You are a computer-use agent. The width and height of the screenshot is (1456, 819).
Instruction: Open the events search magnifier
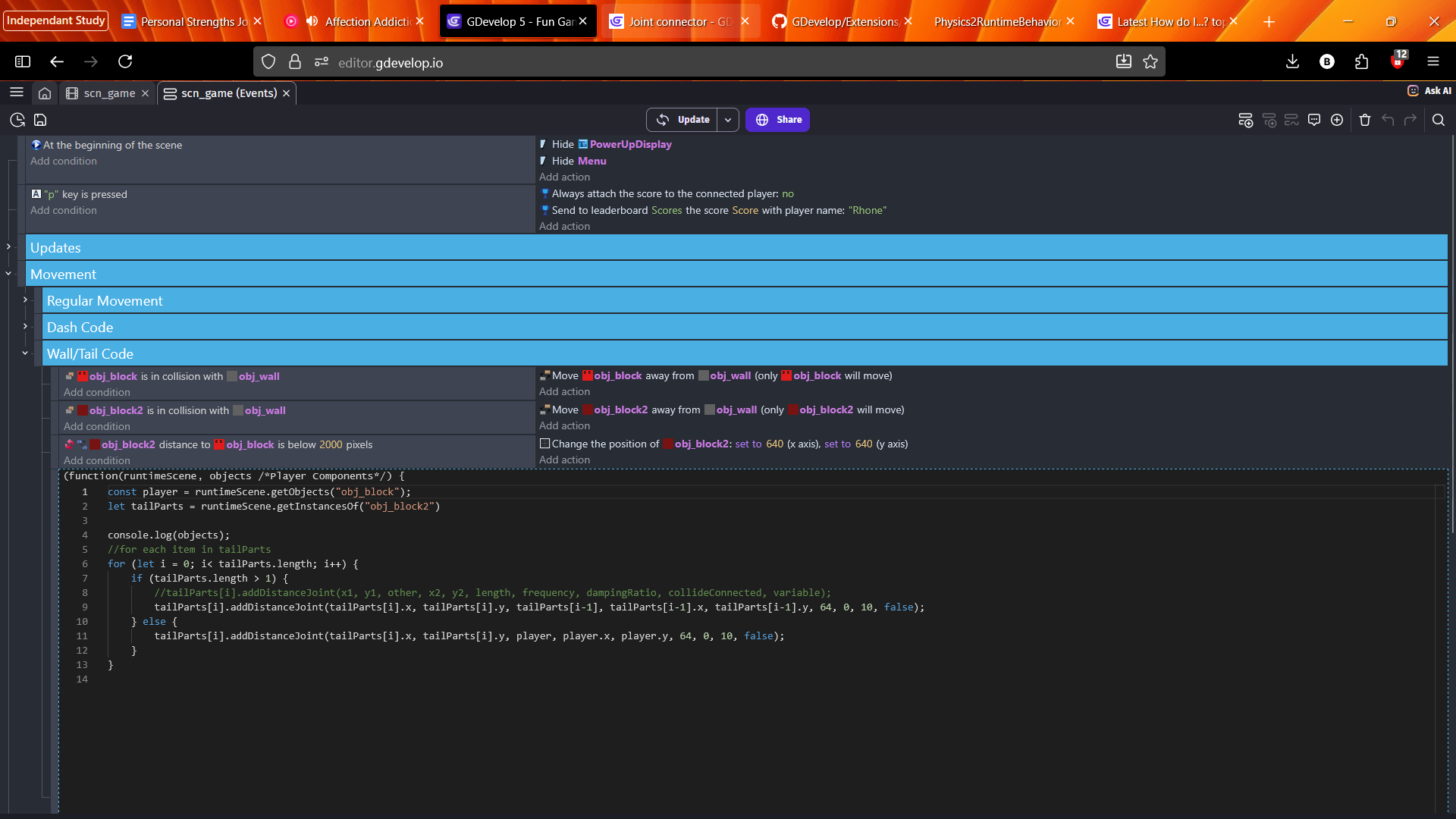tap(1439, 120)
